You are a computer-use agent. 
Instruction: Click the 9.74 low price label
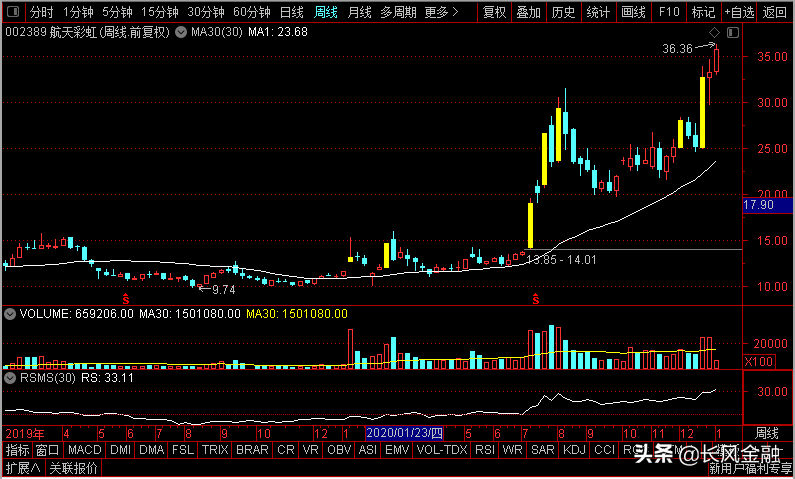(x=224, y=290)
